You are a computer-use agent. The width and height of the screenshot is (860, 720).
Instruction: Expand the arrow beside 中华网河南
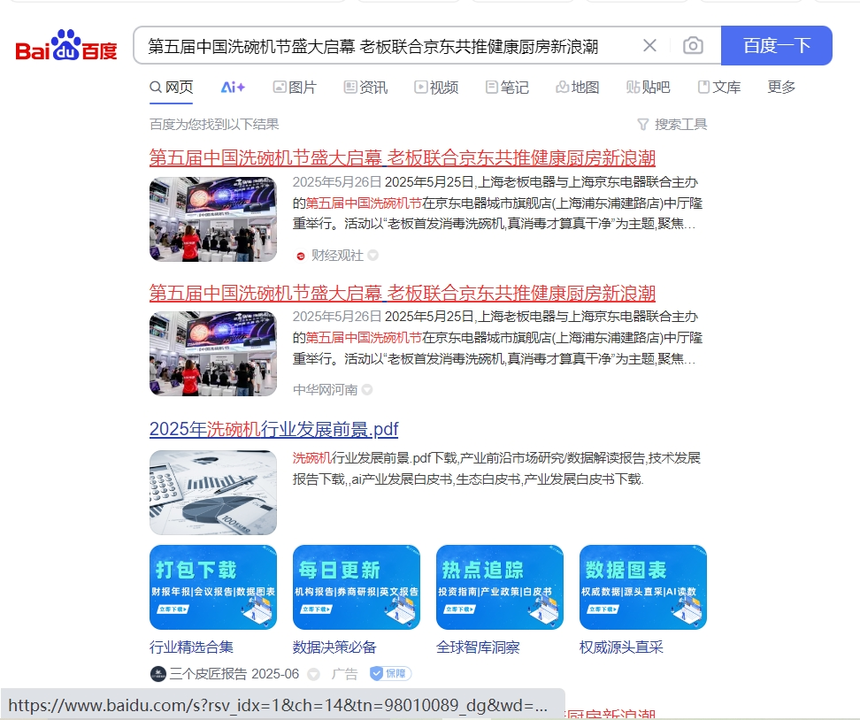click(367, 390)
